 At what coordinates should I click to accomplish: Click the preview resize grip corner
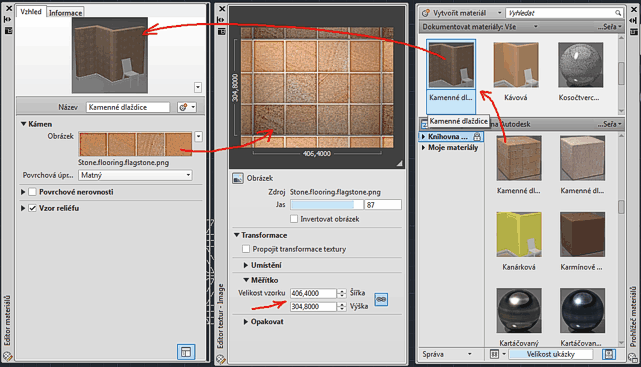(399, 163)
